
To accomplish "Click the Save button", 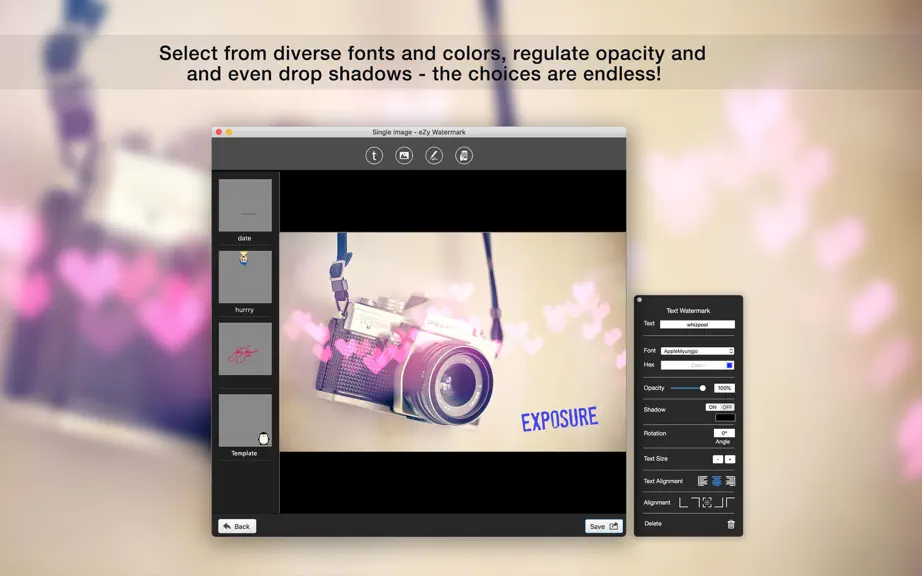I will pyautogui.click(x=603, y=526).
